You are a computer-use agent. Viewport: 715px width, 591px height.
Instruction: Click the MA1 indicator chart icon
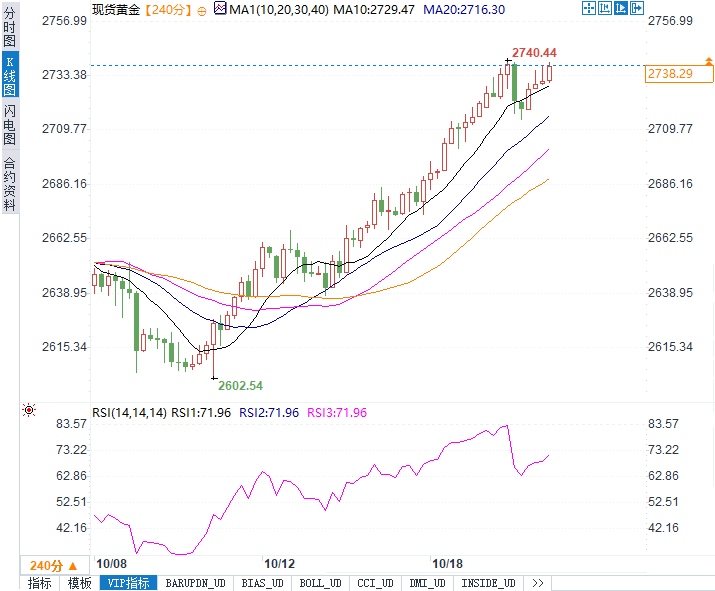[x=220, y=8]
